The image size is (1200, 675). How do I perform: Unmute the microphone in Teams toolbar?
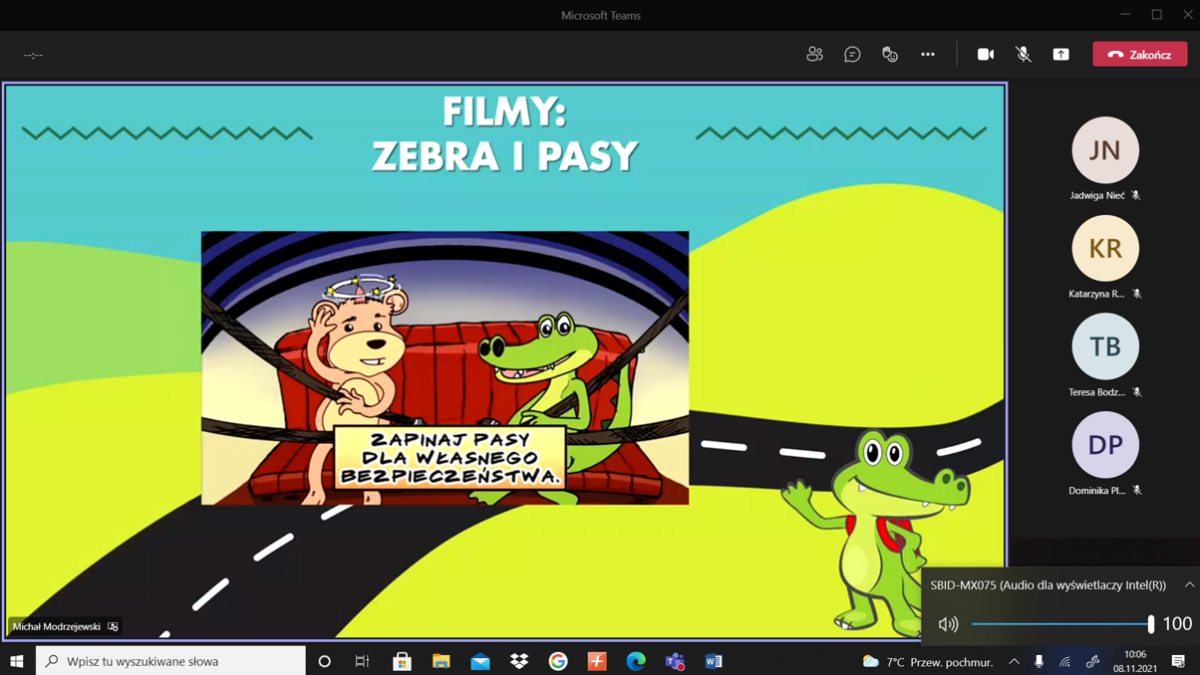pyautogui.click(x=1023, y=54)
